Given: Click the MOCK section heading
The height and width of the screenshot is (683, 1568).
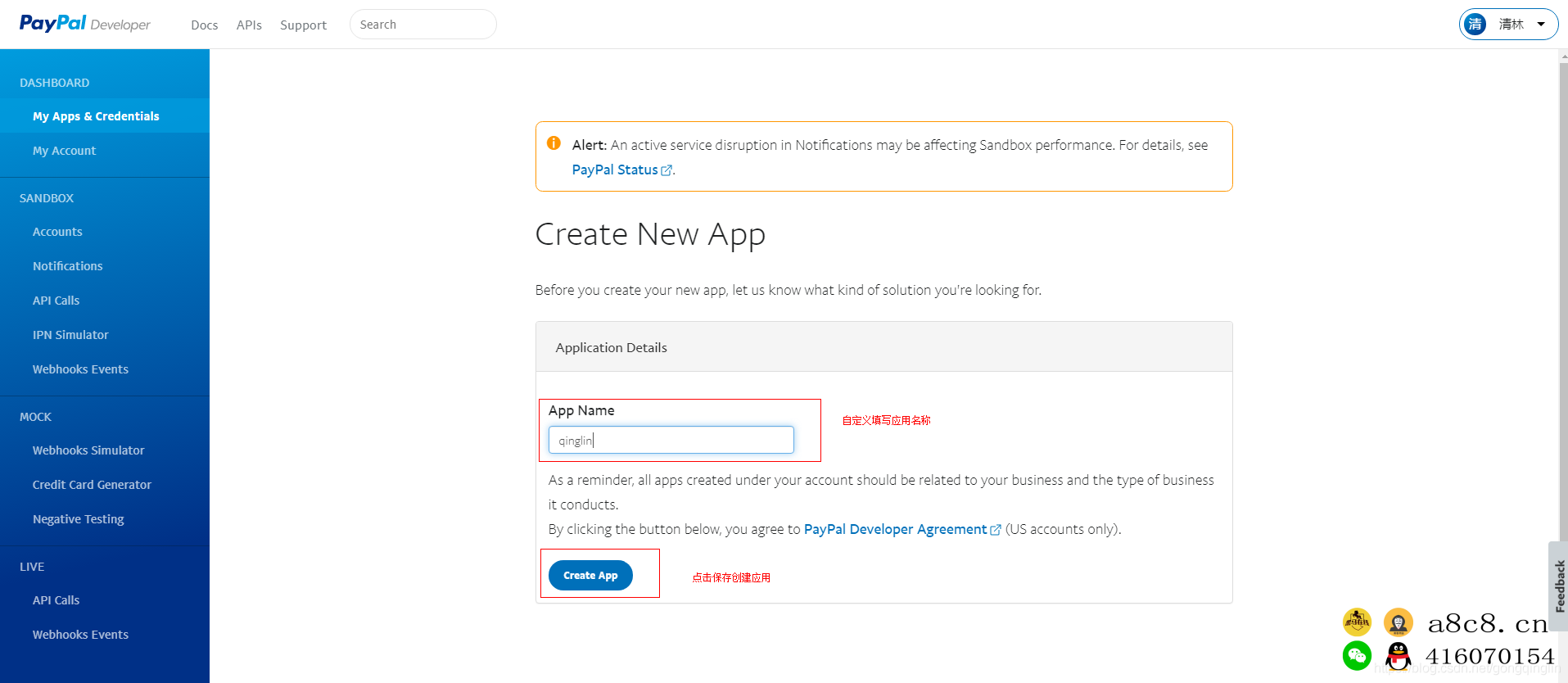Looking at the screenshot, I should tap(35, 417).
